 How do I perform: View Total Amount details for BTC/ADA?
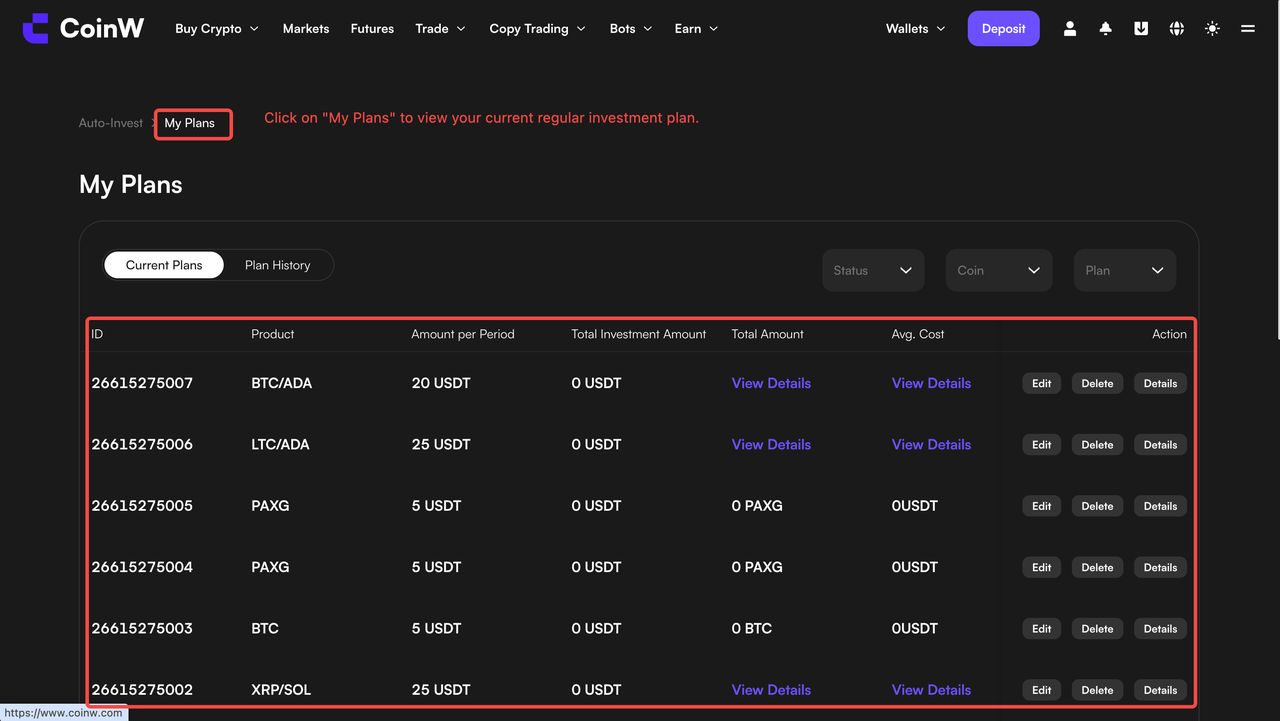(771, 383)
